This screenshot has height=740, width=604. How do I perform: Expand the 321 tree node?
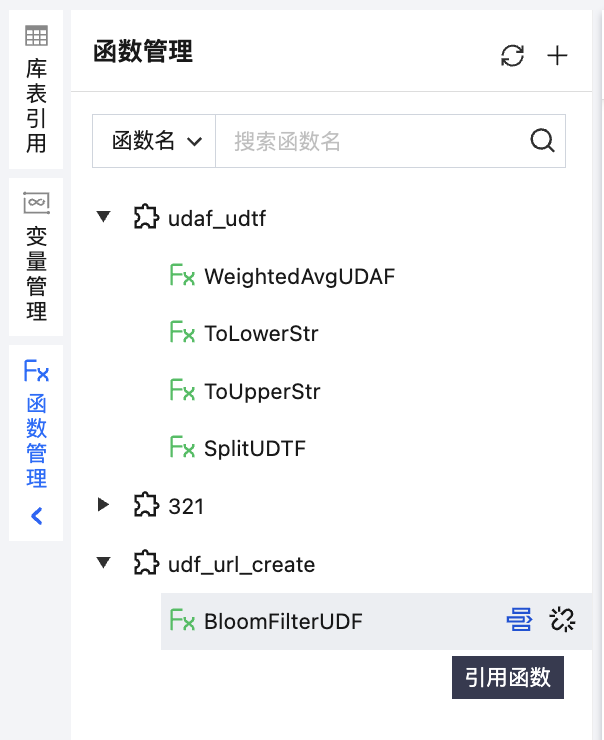(103, 505)
